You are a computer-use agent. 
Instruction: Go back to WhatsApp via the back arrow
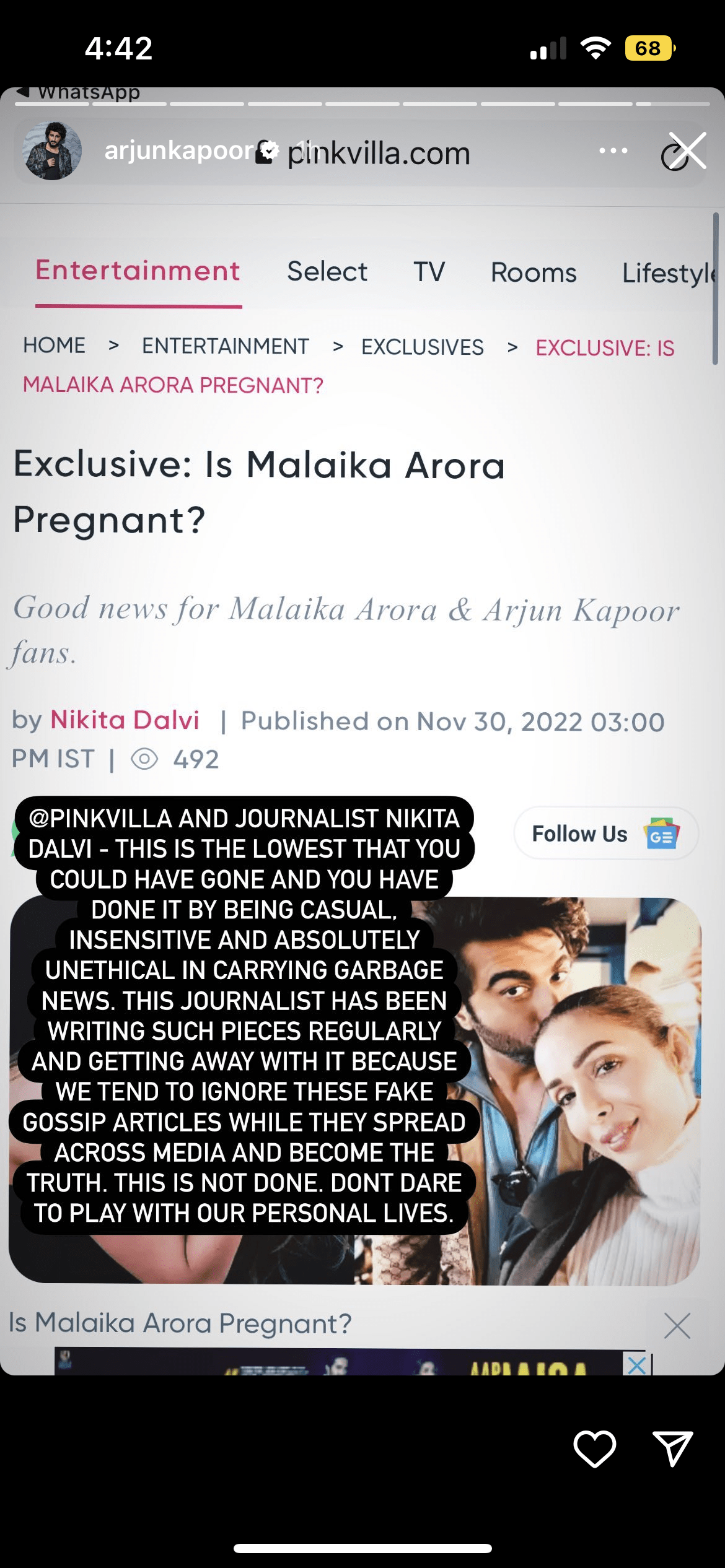(23, 92)
